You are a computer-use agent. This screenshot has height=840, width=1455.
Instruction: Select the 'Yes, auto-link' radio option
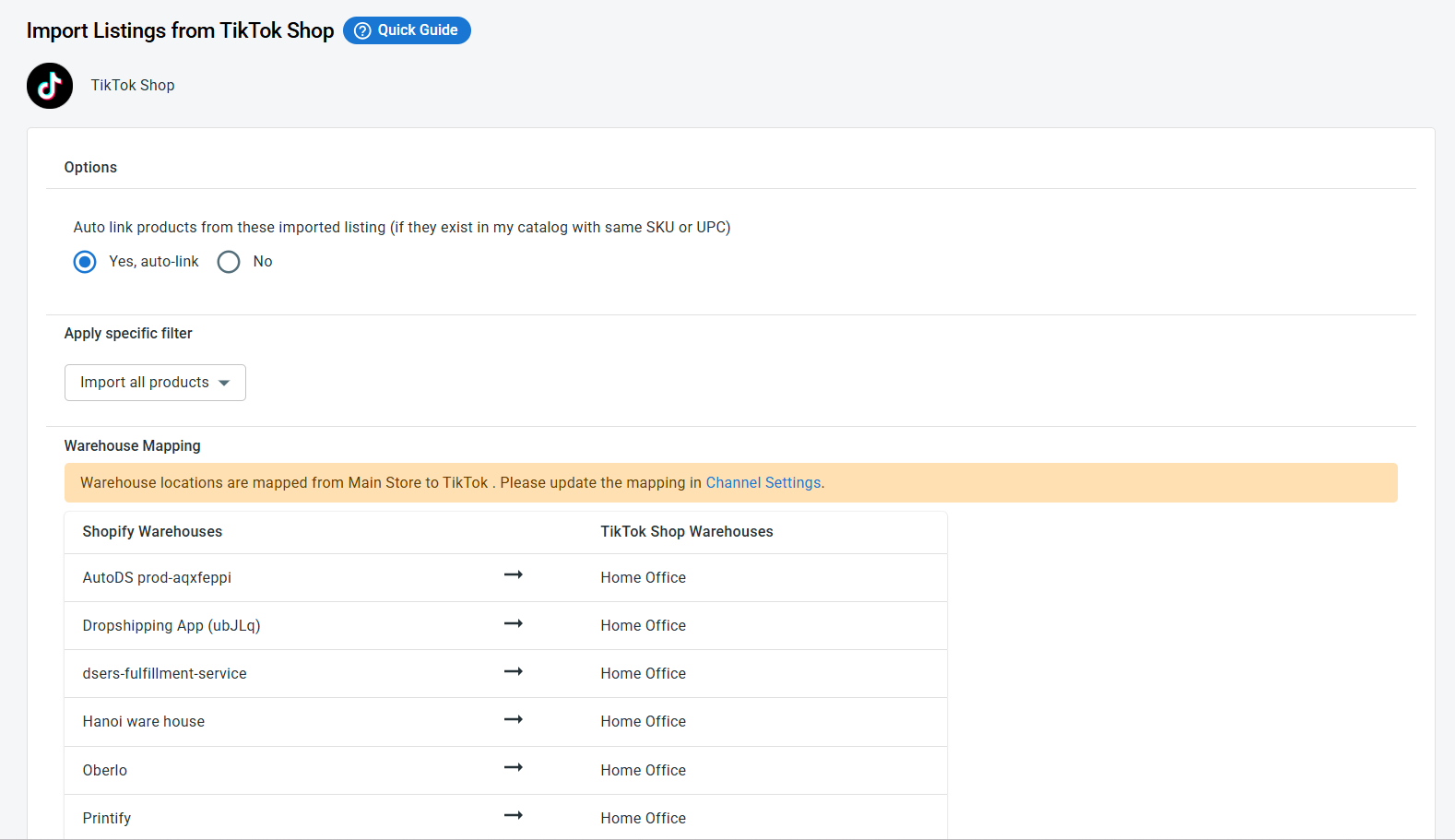click(85, 262)
